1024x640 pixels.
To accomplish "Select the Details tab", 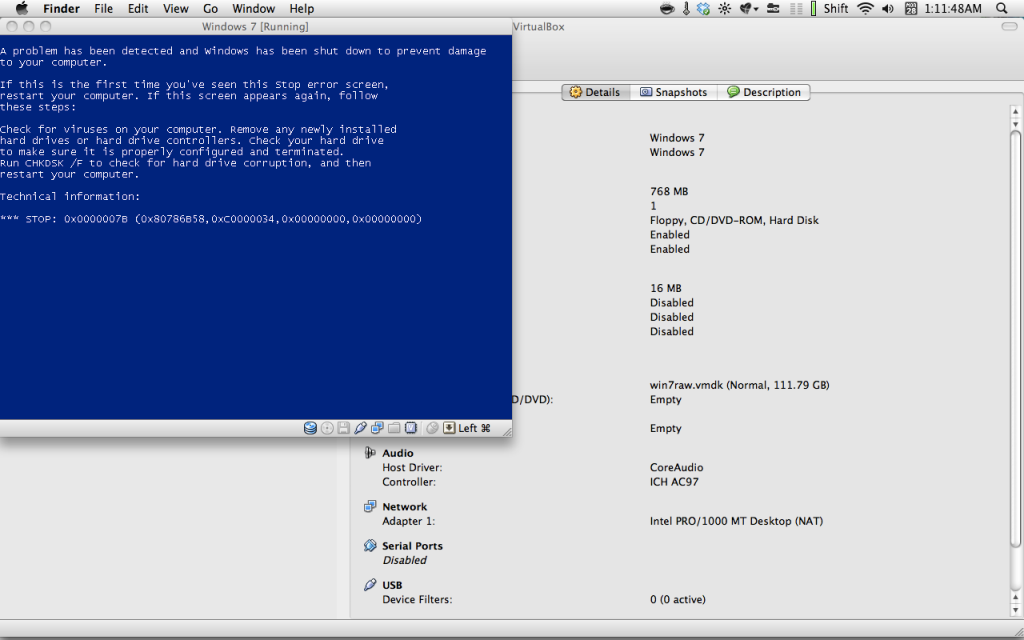I will coord(595,92).
